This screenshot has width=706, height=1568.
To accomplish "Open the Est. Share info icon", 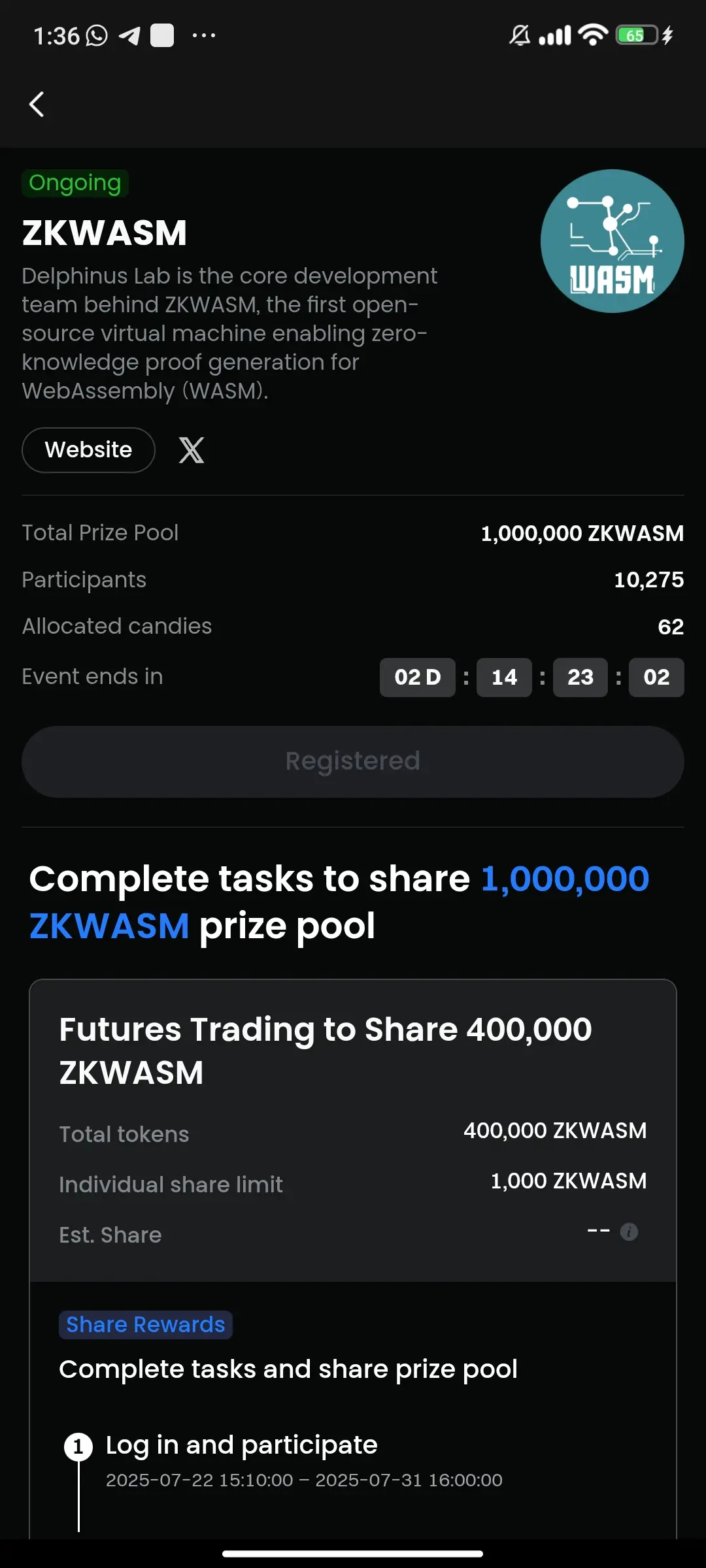I will [x=629, y=1232].
